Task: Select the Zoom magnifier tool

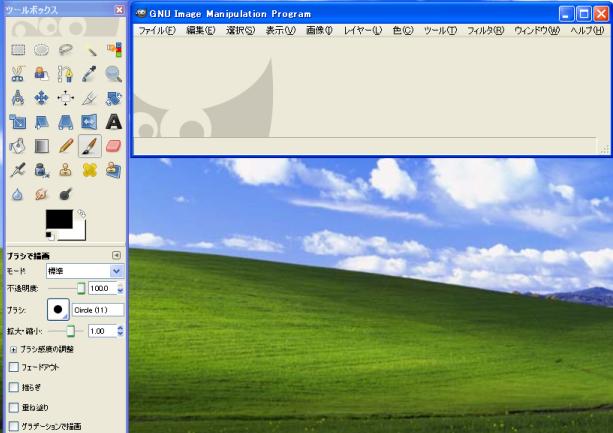Action: coord(114,74)
